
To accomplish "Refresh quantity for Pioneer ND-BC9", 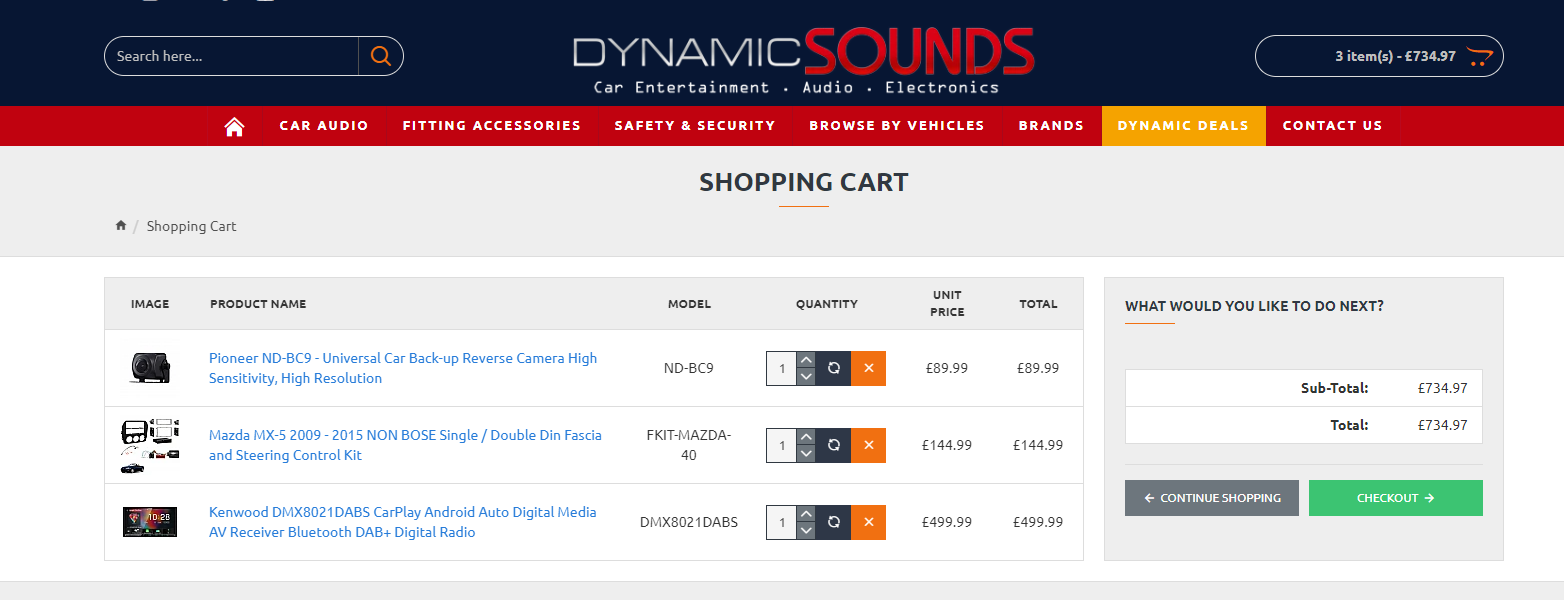I will tap(833, 368).
